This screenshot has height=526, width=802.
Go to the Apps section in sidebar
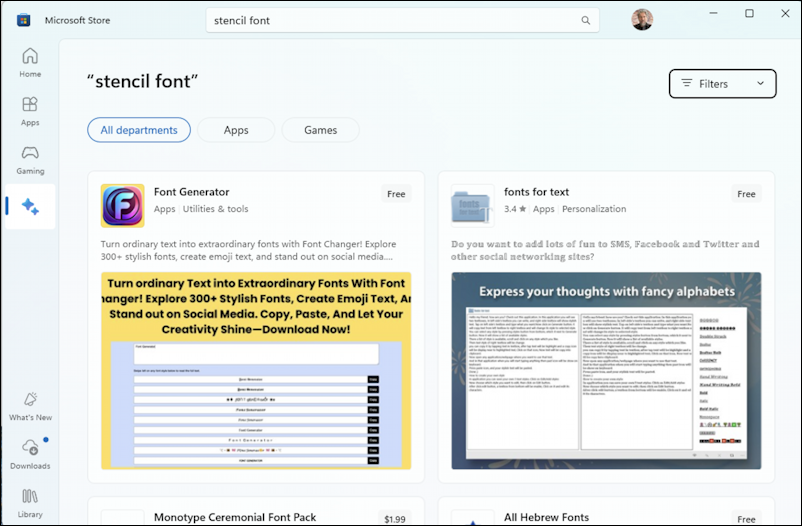tap(30, 111)
